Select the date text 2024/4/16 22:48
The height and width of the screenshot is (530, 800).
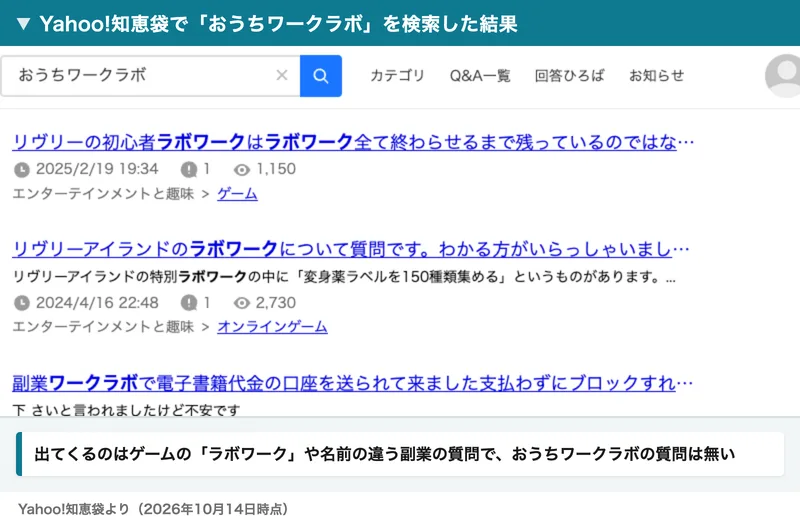click(97, 303)
